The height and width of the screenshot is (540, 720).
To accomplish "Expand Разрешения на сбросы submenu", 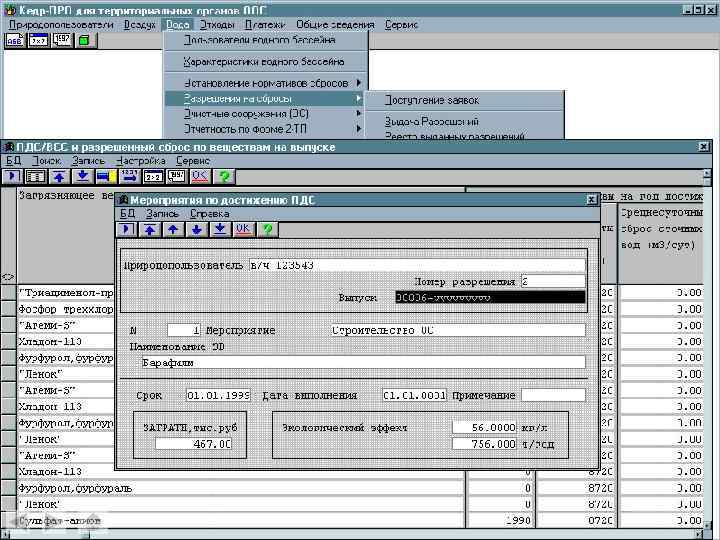I will coord(264,99).
